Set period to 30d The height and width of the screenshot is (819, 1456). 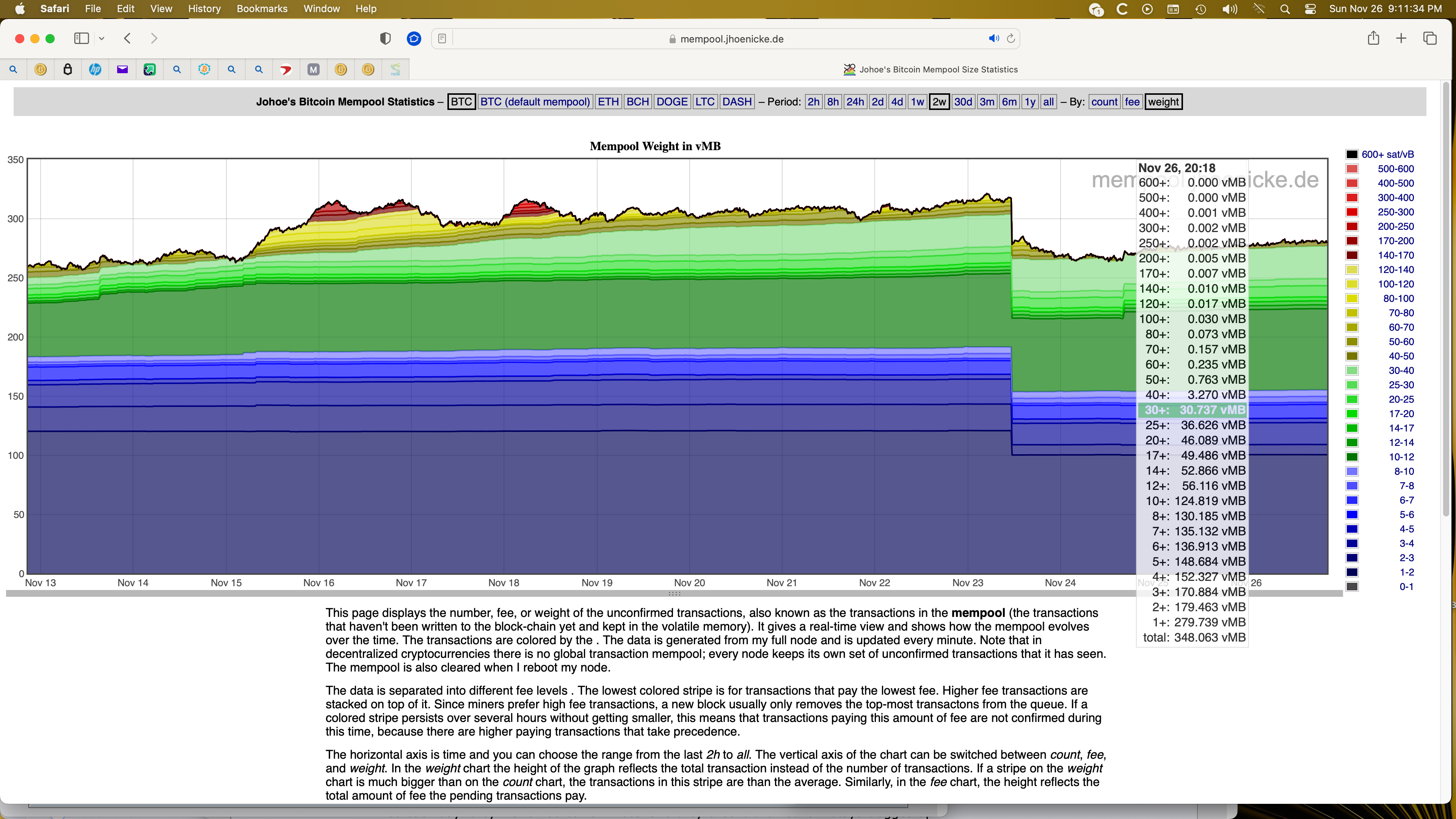click(963, 102)
